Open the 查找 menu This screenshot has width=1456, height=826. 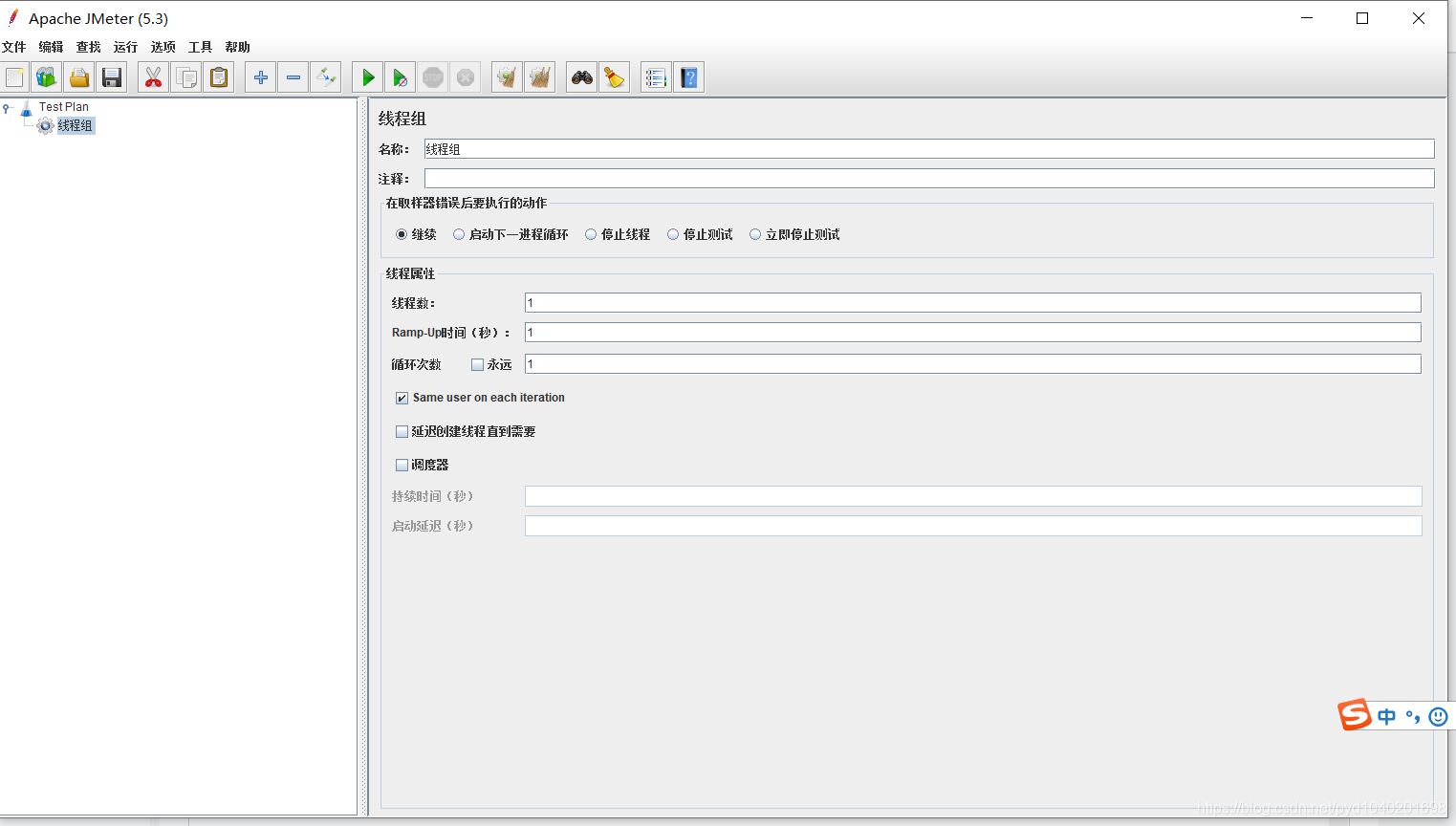(x=88, y=47)
